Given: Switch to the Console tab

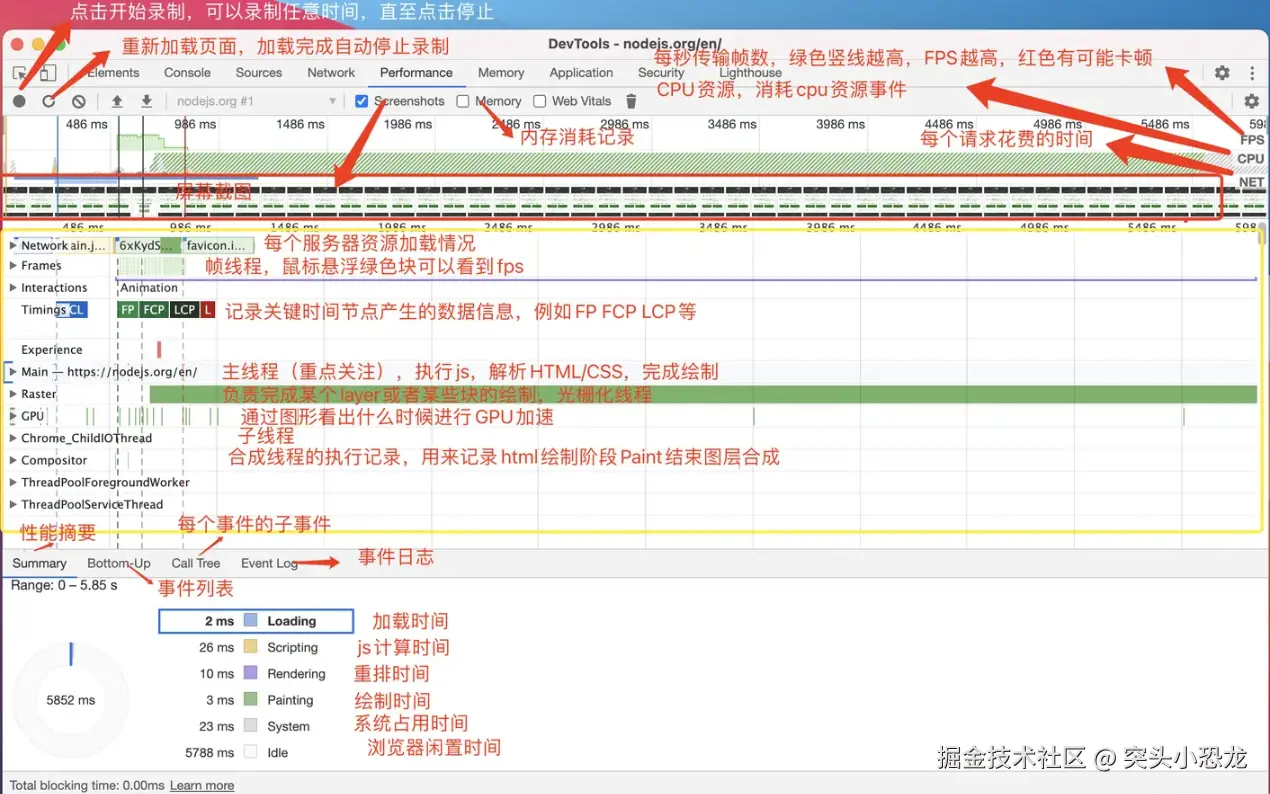Looking at the screenshot, I should (x=187, y=73).
